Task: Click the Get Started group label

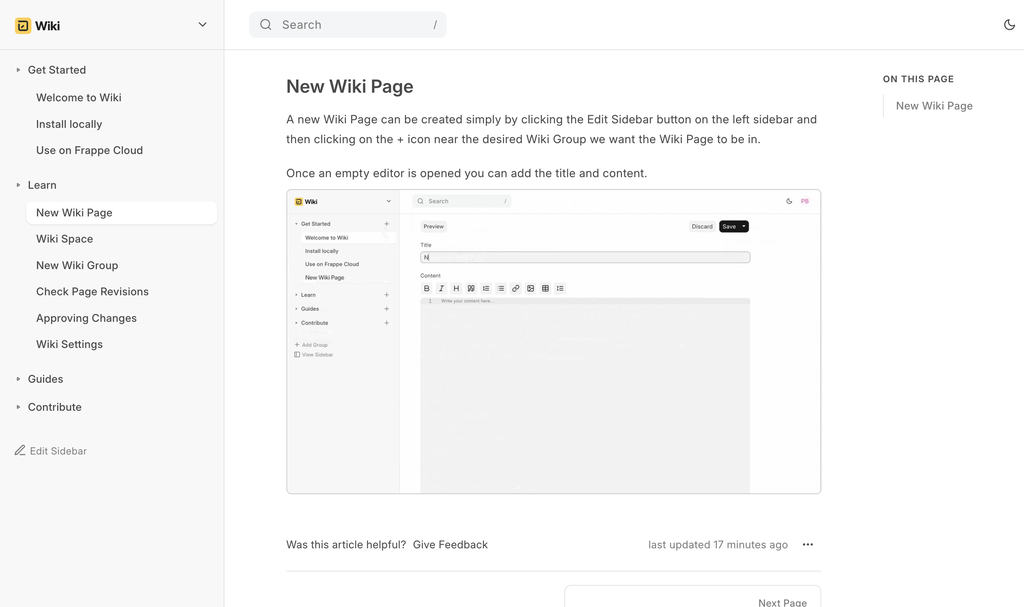Action: coord(57,70)
